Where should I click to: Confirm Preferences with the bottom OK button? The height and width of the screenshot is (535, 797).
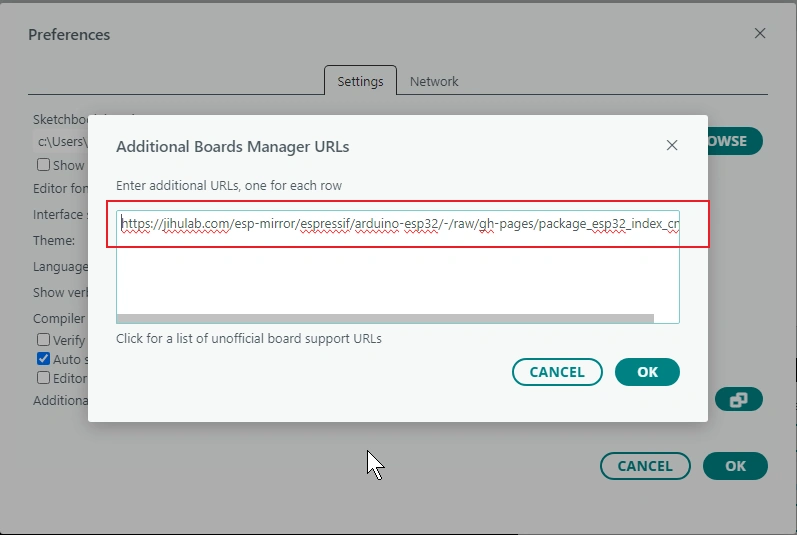coord(735,466)
